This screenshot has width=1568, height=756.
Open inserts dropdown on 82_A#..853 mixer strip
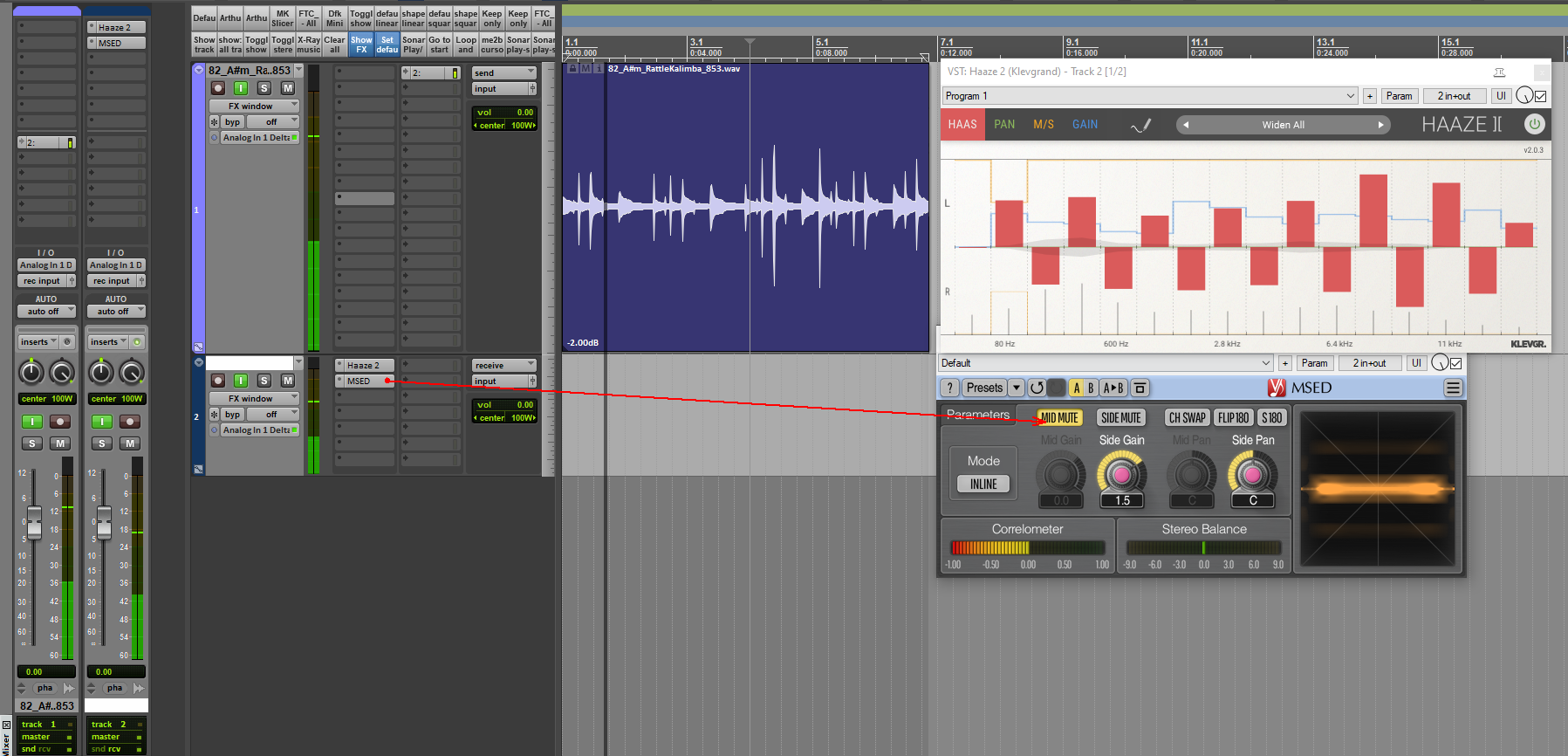point(38,342)
